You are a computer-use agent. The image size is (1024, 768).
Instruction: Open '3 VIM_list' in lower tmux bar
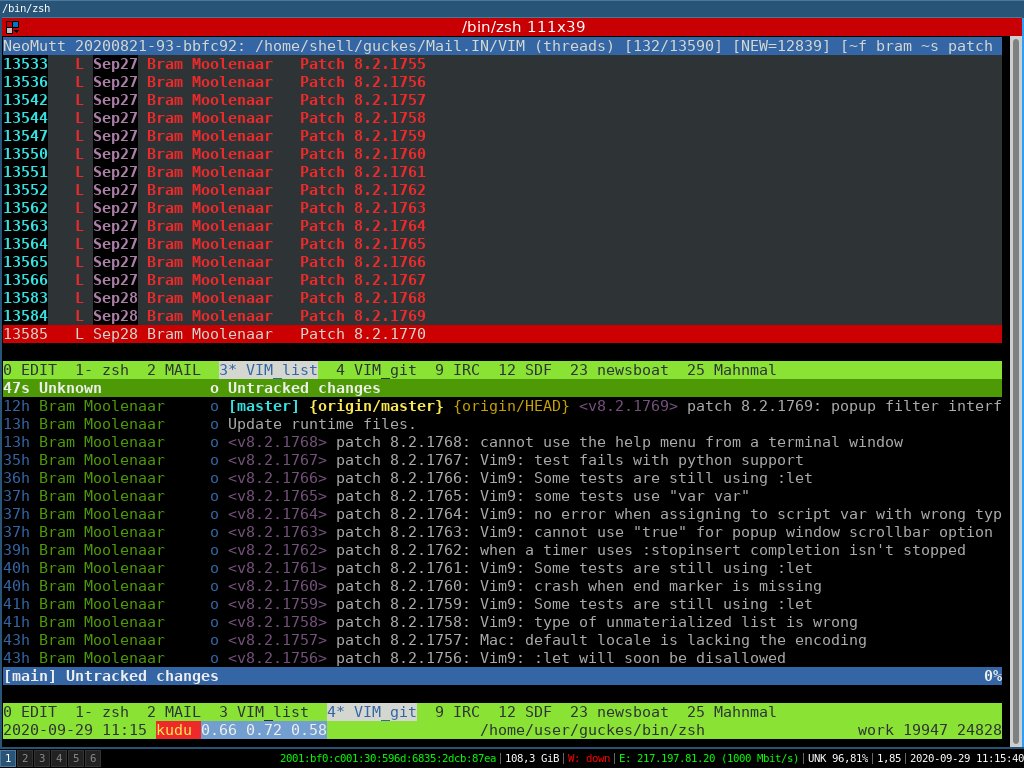coord(264,712)
